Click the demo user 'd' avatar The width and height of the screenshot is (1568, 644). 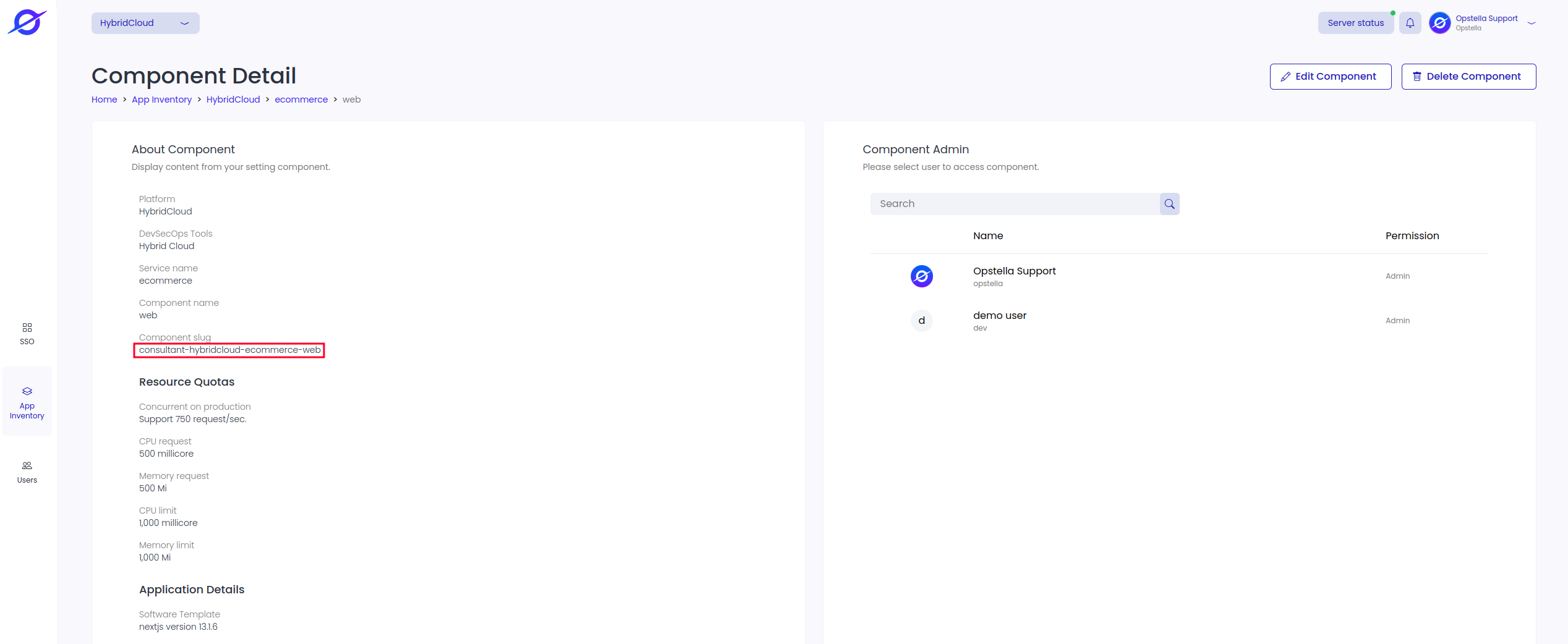pos(922,321)
